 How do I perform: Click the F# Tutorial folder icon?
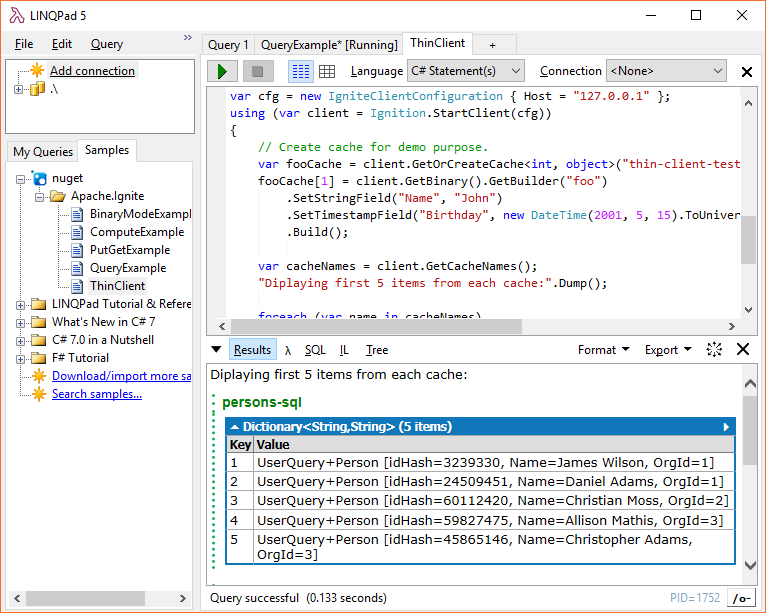pos(39,359)
